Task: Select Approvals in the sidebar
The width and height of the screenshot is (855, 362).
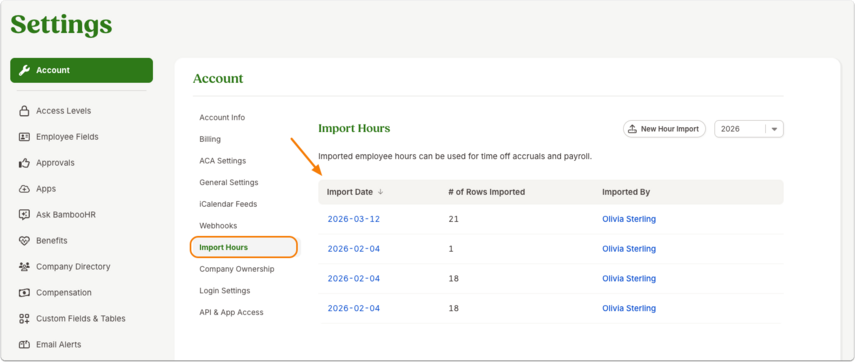Action: click(x=55, y=163)
